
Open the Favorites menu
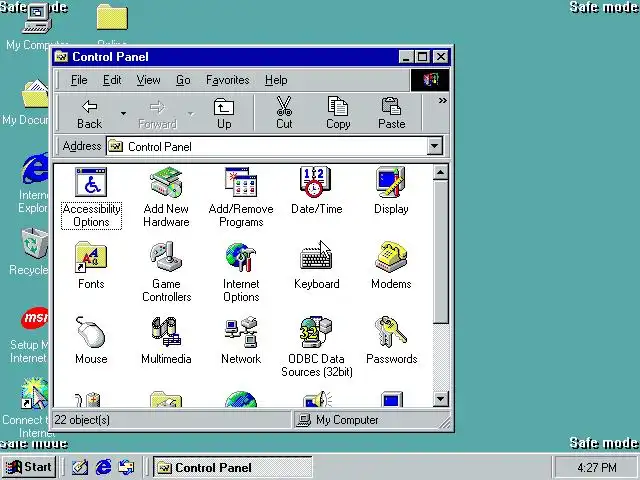click(227, 80)
